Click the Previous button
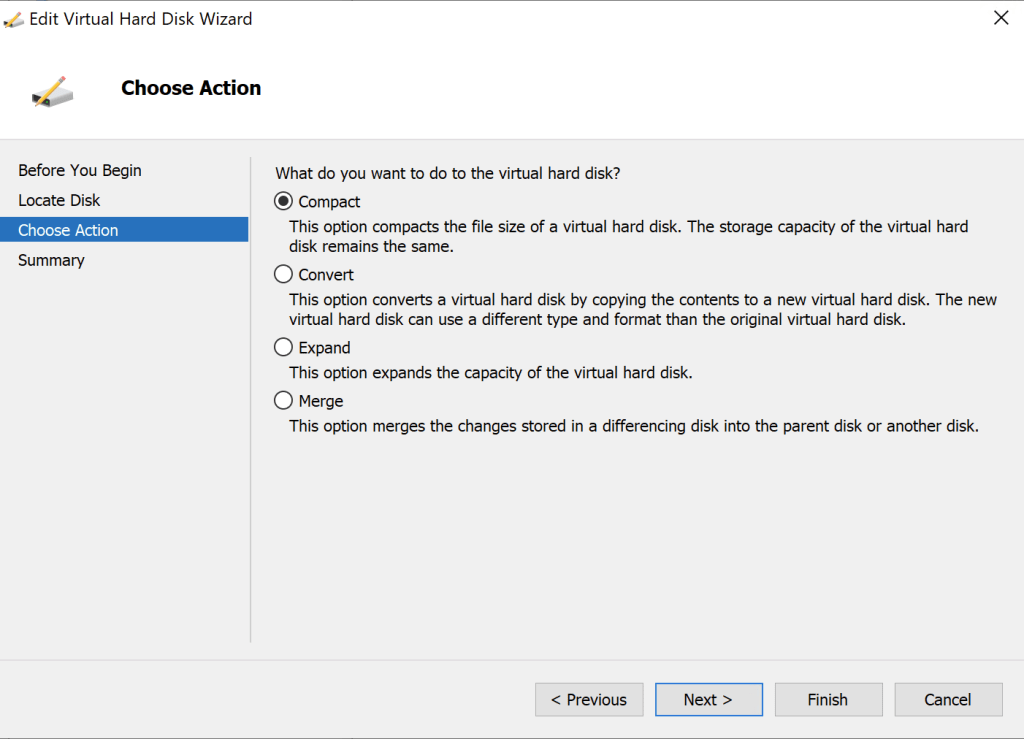1024x739 pixels. (588, 699)
